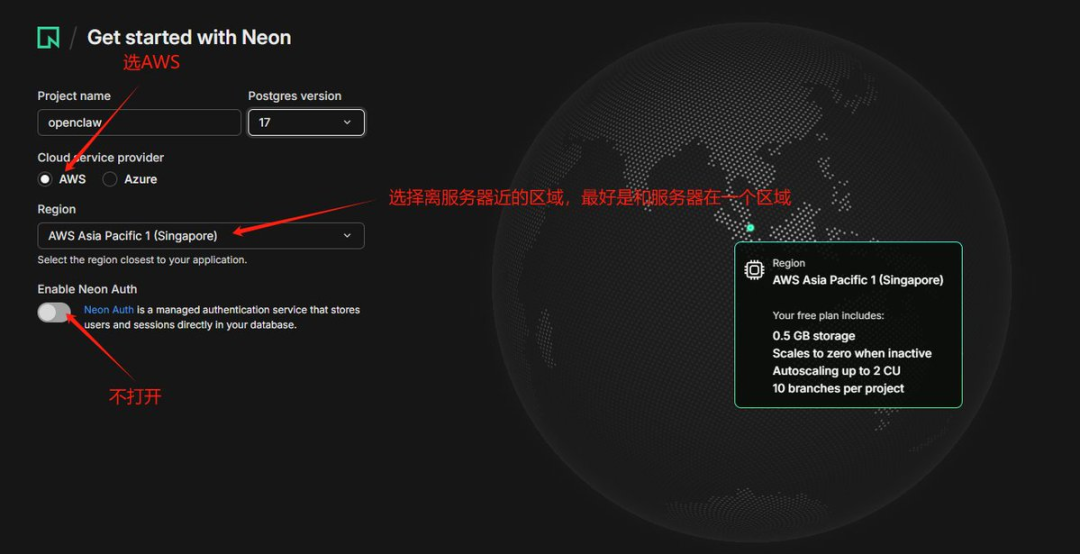The image size is (1080, 554).
Task: Click Select the region closest hint text
Action: [x=142, y=260]
